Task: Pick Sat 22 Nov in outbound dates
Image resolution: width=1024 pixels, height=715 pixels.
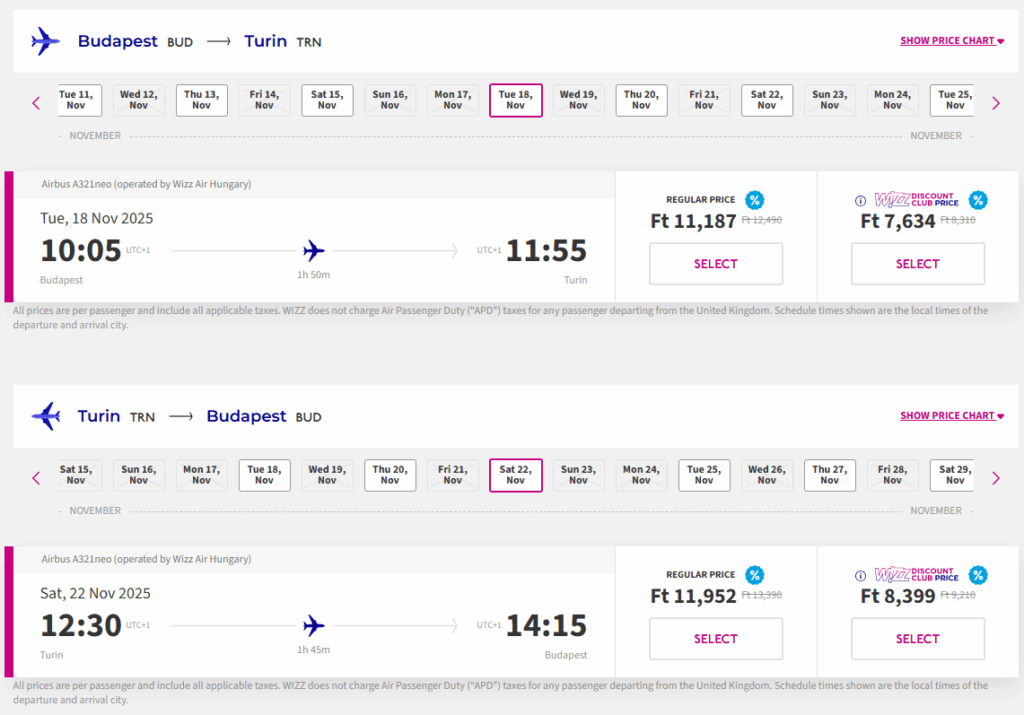Action: click(x=767, y=100)
